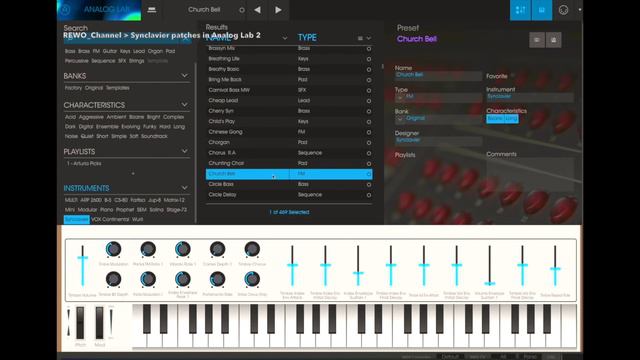Image resolution: width=640 pixels, height=360 pixels.
Task: Open the results list options icon
Action: (x=360, y=38)
